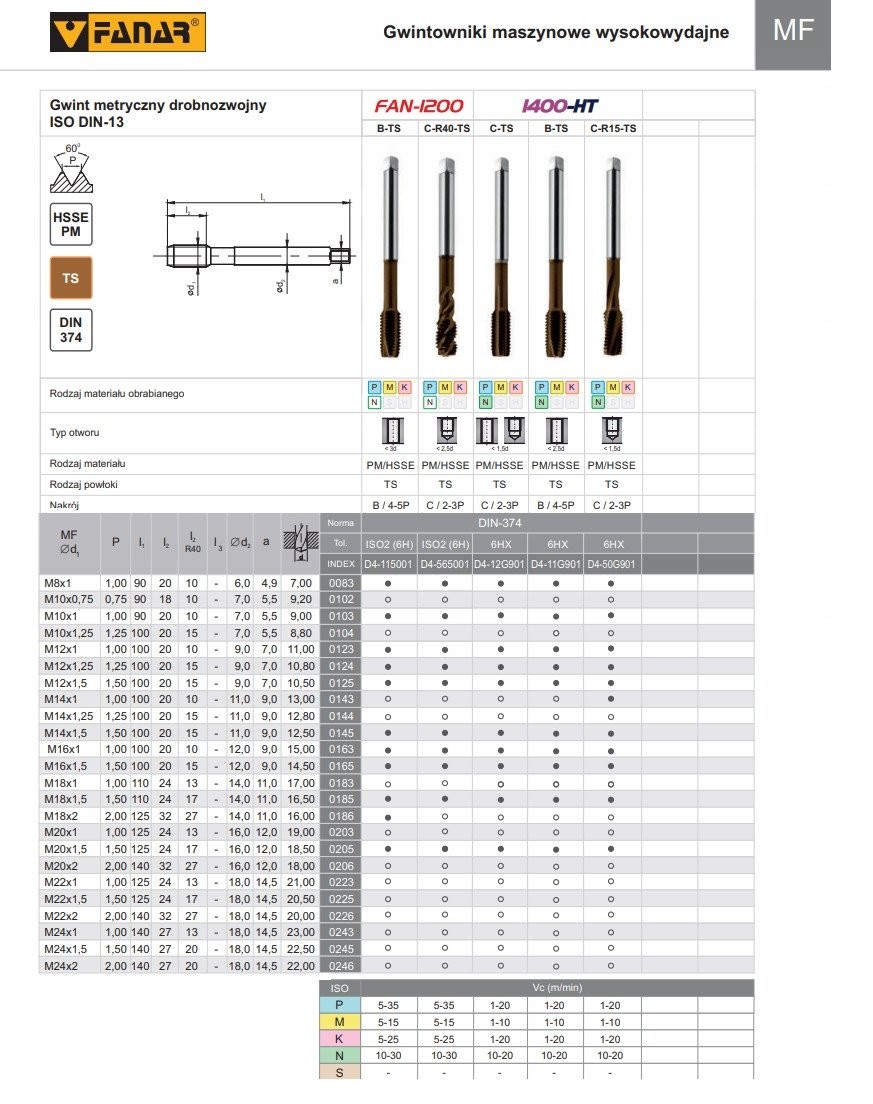873x1104 pixels.
Task: Click the yellow M ISO swatch in speed table
Action: click(339, 1022)
